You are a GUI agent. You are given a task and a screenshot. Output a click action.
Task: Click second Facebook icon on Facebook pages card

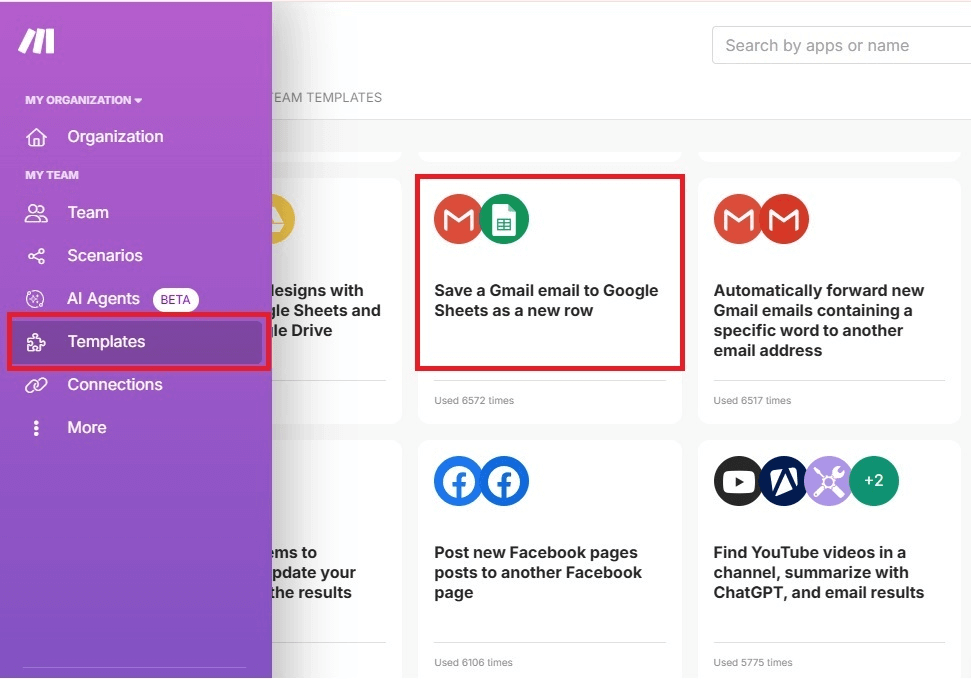505,481
